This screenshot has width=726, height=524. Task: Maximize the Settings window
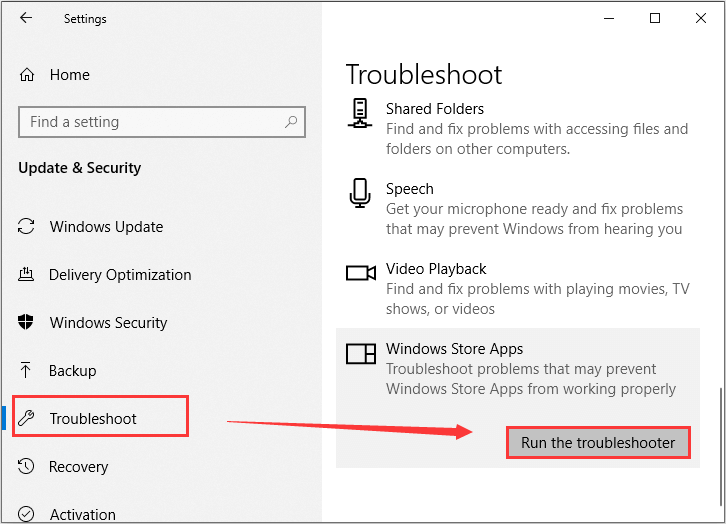[655, 18]
